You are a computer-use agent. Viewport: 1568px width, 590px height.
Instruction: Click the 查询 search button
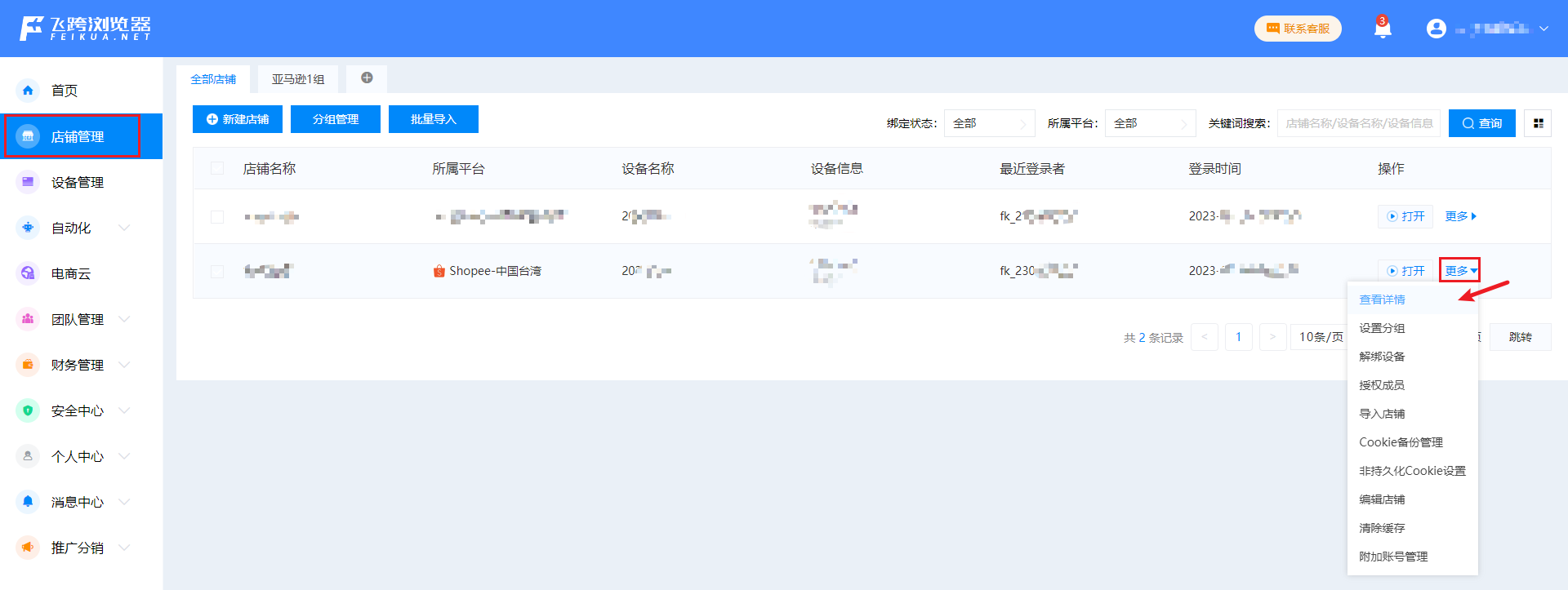[1482, 123]
